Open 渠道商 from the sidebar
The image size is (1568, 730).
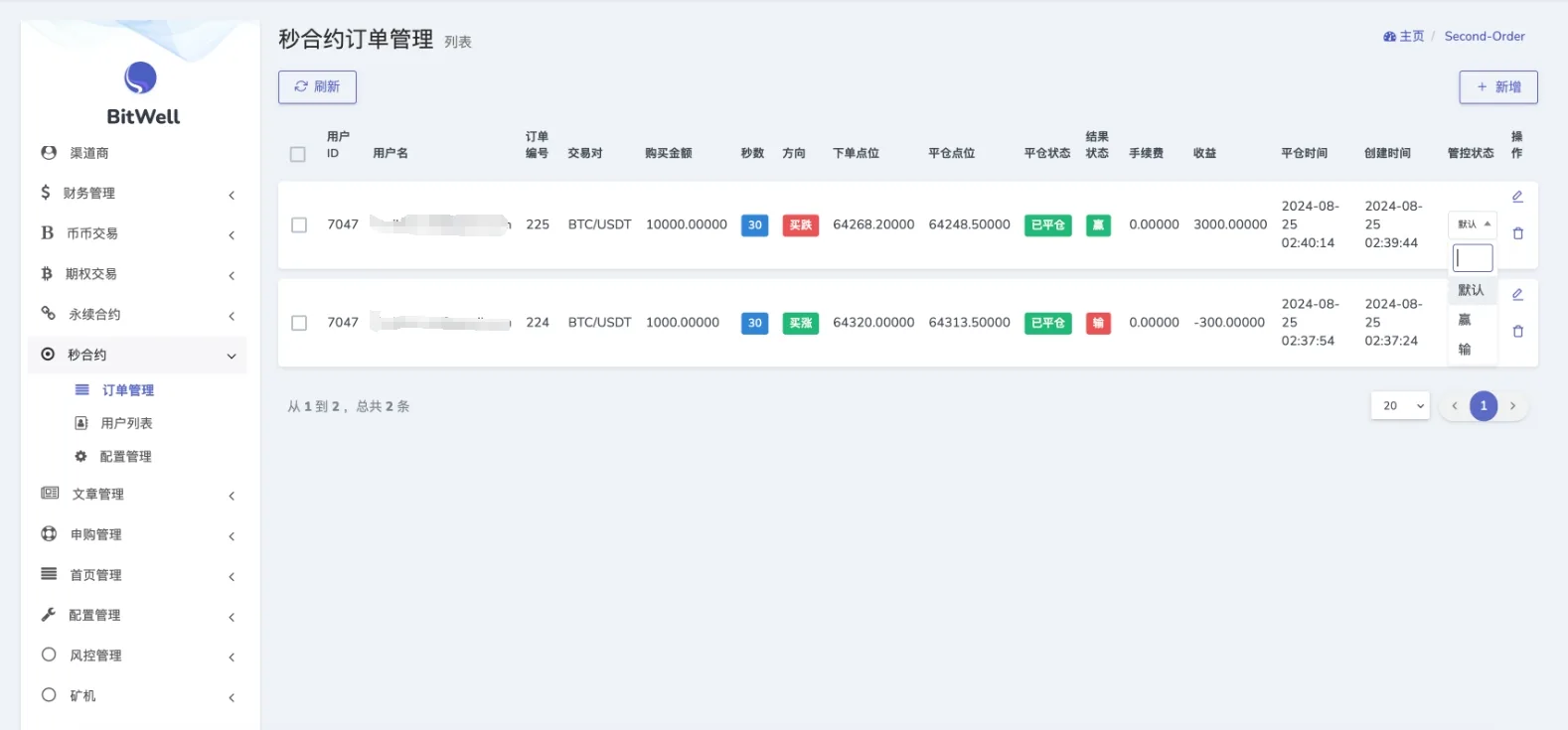[88, 153]
